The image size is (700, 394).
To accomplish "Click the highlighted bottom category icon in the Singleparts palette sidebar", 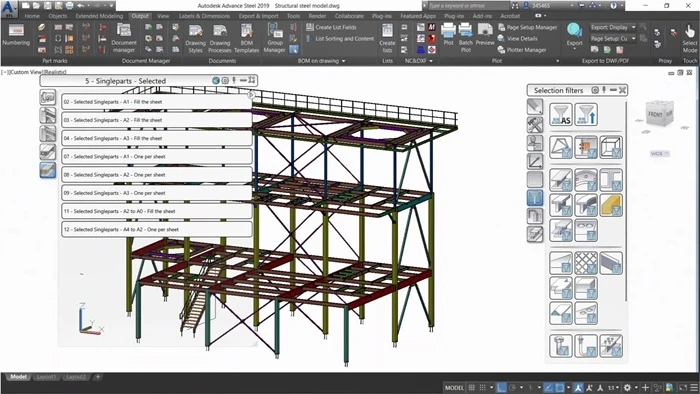I will coord(48,170).
